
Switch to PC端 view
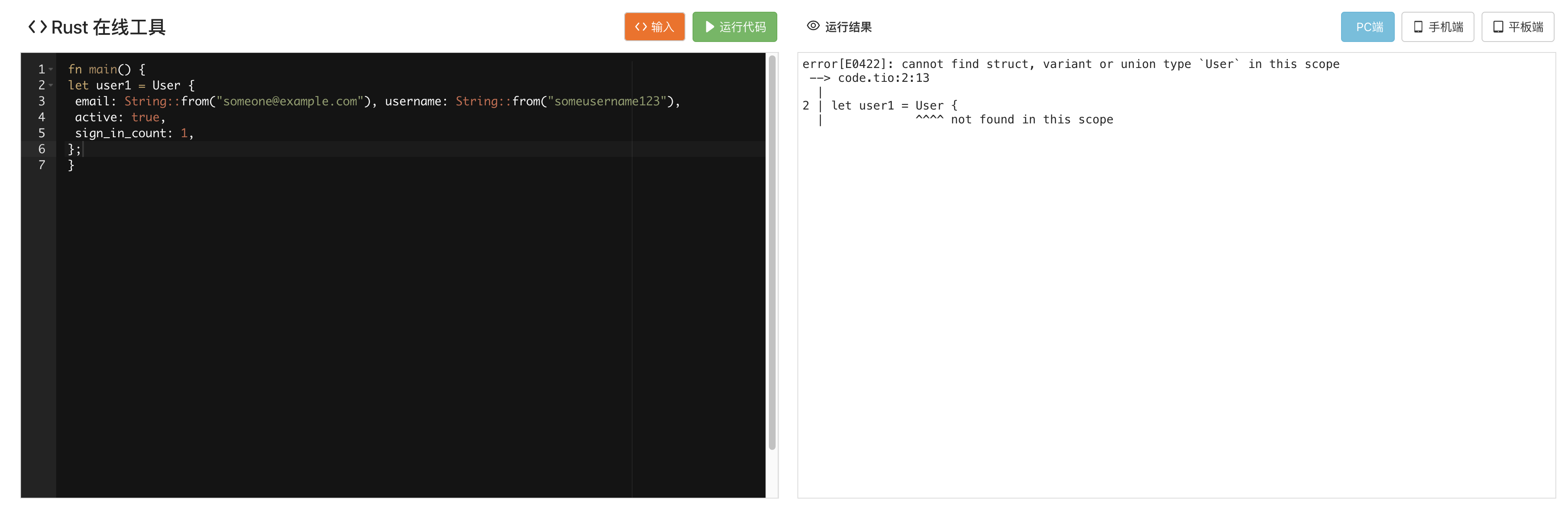(x=1368, y=27)
